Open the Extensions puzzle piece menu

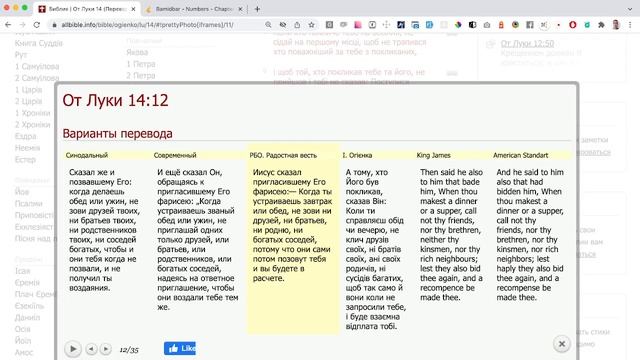click(x=601, y=25)
